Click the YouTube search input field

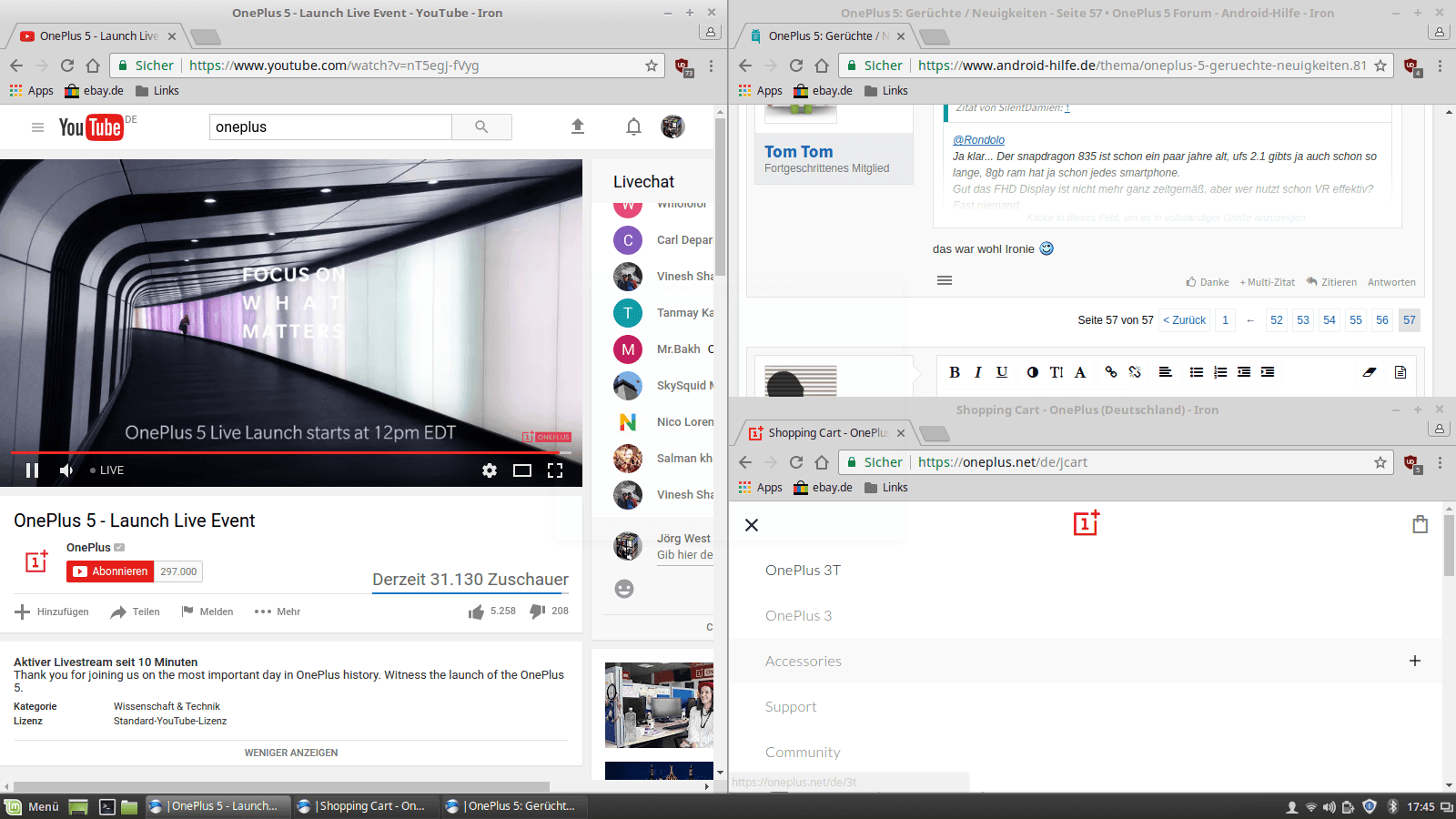pos(330,127)
